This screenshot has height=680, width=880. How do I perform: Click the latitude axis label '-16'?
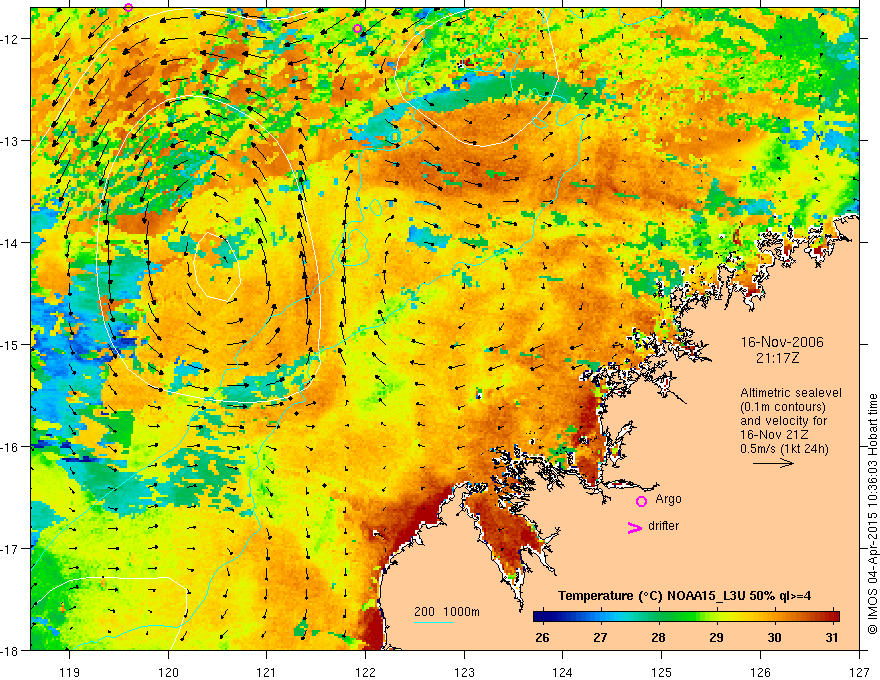[x=10, y=447]
